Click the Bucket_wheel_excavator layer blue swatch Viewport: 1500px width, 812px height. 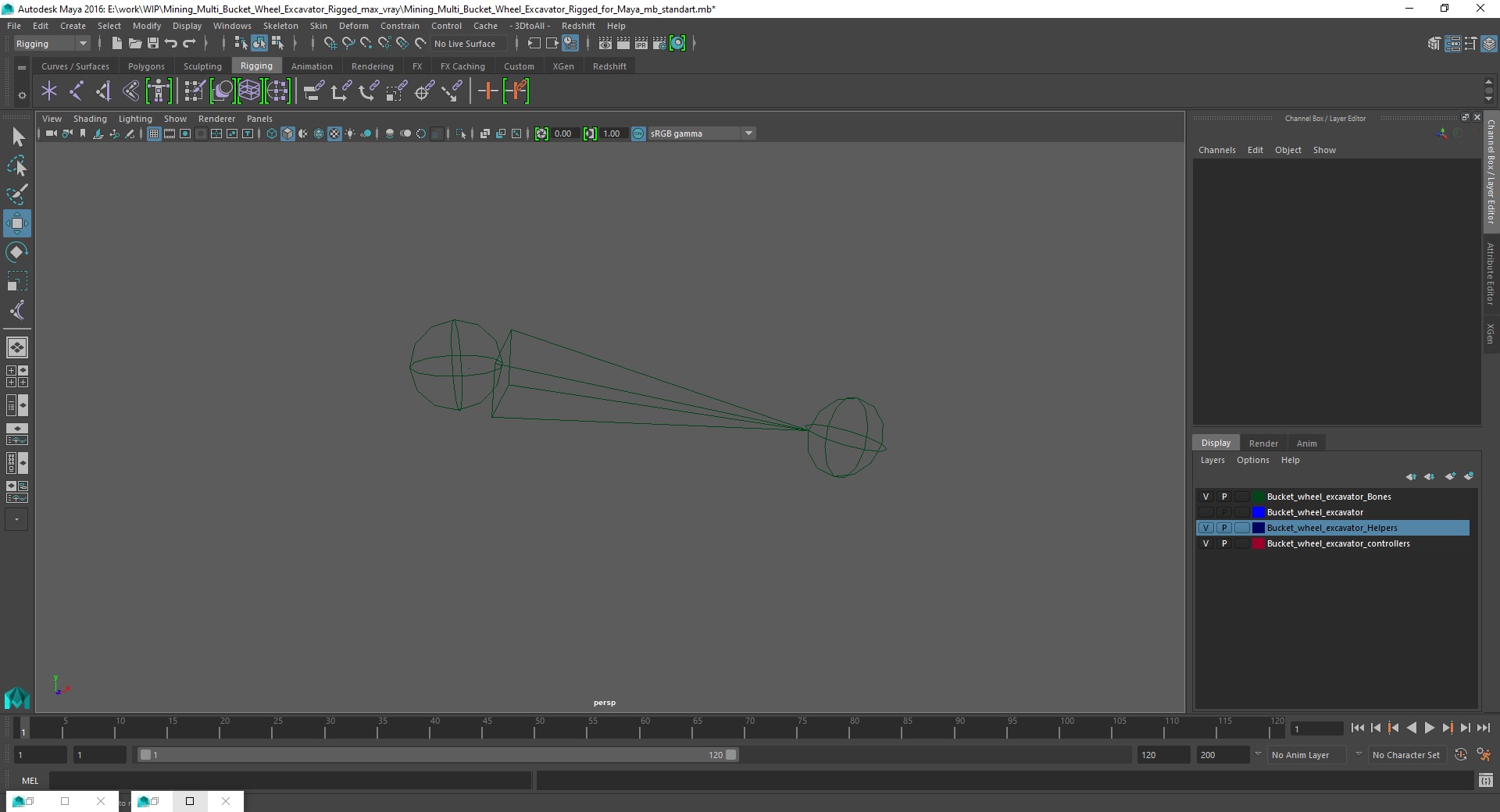(1259, 512)
